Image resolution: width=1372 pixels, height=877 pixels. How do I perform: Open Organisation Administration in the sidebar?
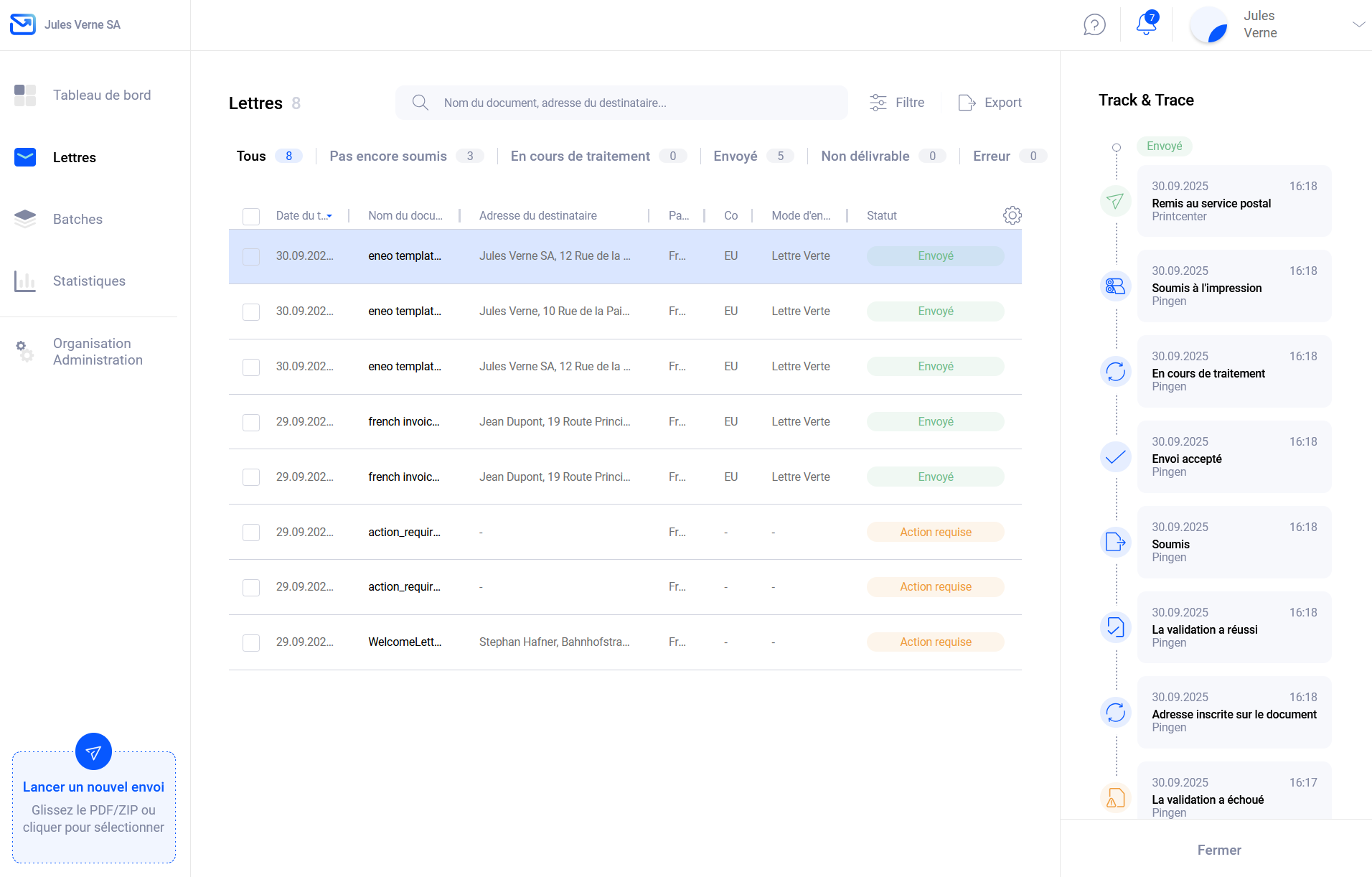(x=98, y=352)
